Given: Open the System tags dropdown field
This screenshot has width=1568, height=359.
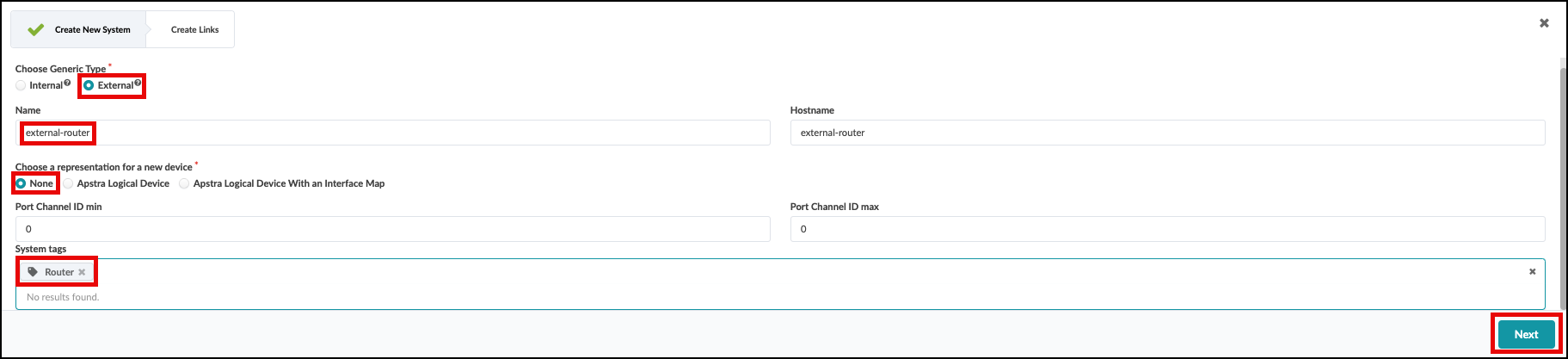Looking at the screenshot, I should click(774, 272).
